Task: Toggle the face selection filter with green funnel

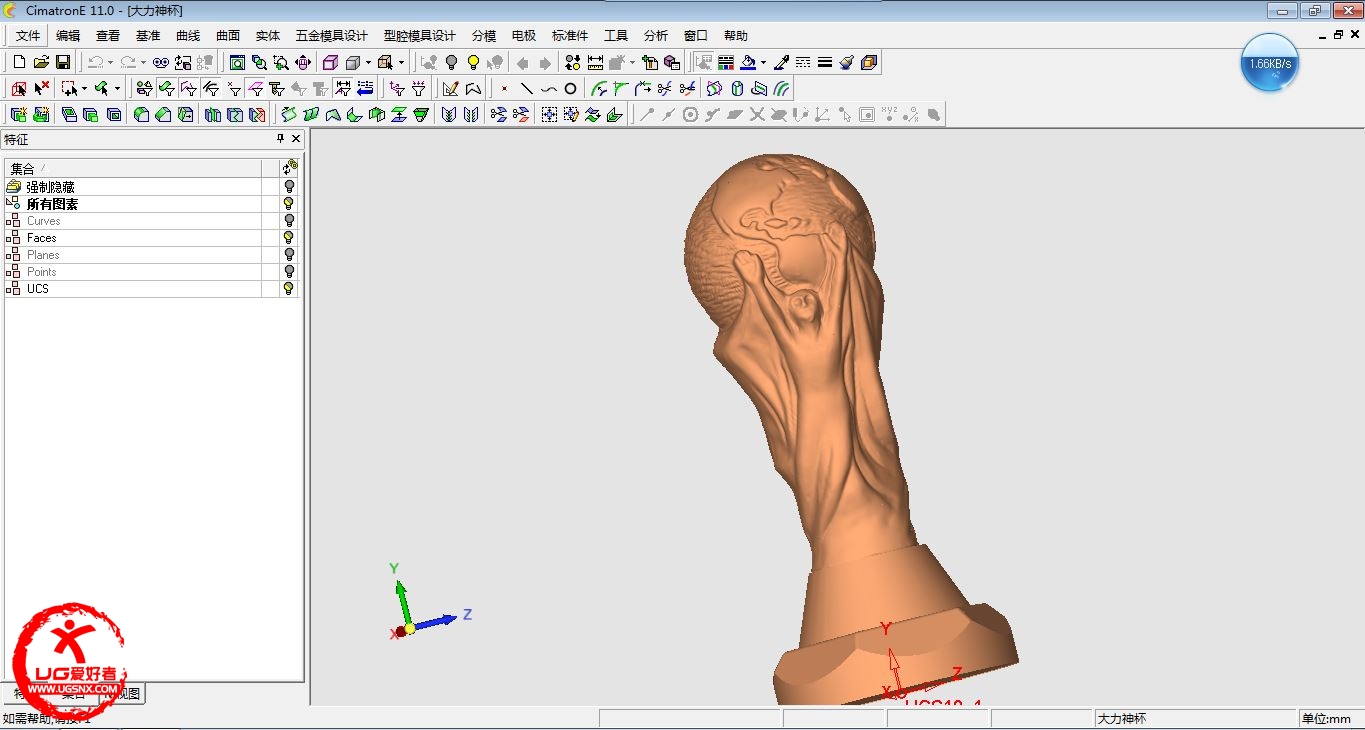Action: tap(167, 88)
